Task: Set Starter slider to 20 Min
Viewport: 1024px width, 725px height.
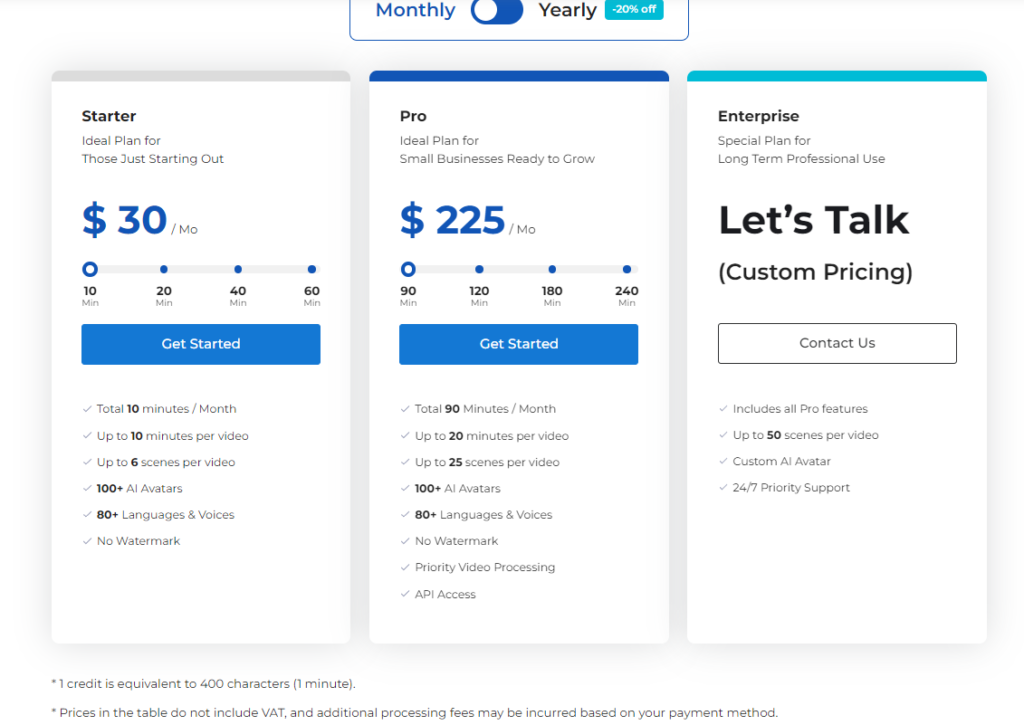Action: point(164,269)
